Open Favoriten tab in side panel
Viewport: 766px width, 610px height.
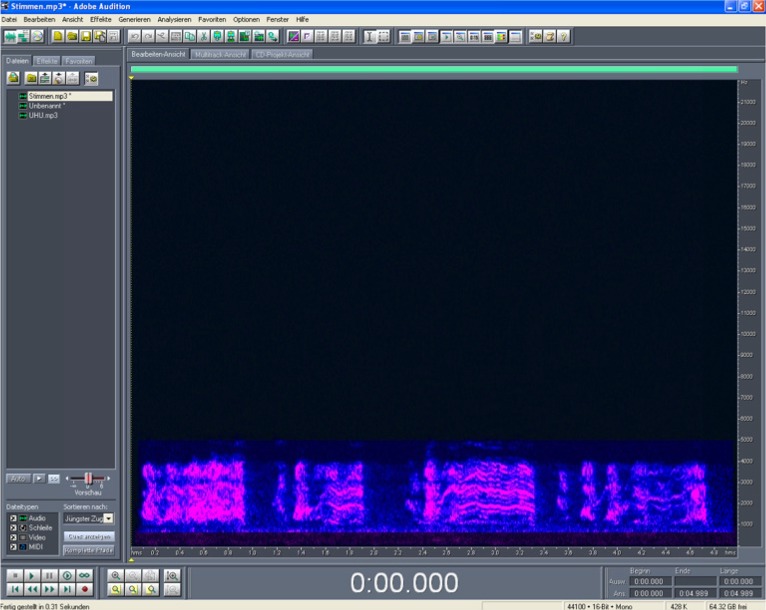78,61
